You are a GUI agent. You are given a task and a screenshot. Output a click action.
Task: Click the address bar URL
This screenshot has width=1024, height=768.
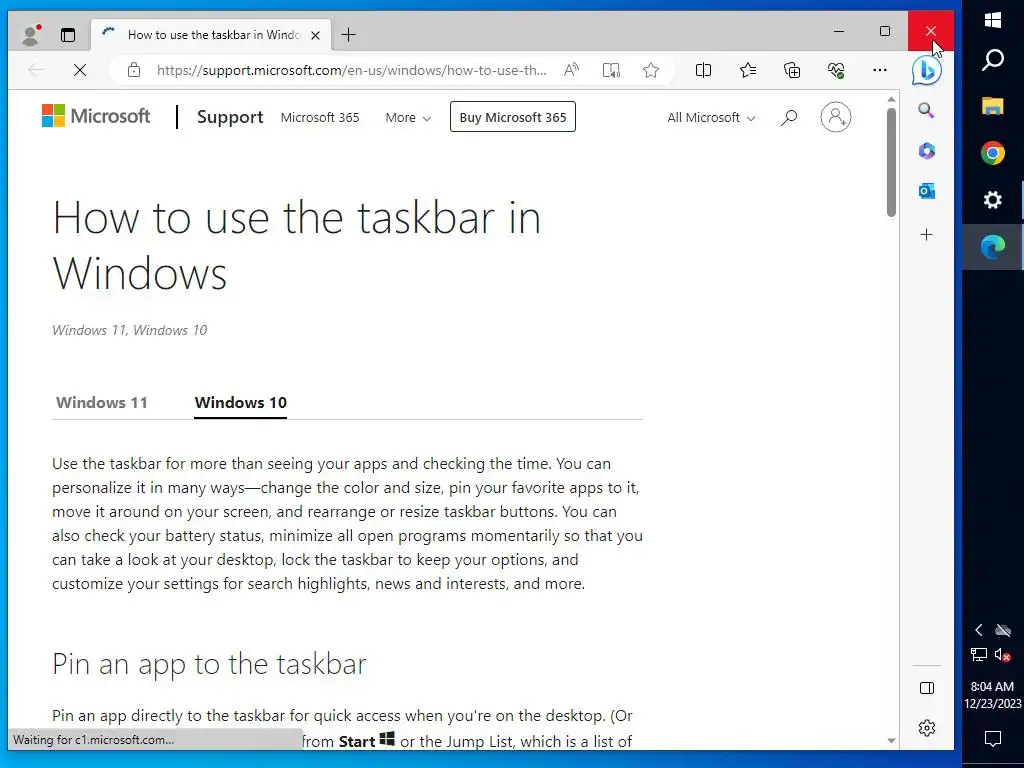[351, 70]
